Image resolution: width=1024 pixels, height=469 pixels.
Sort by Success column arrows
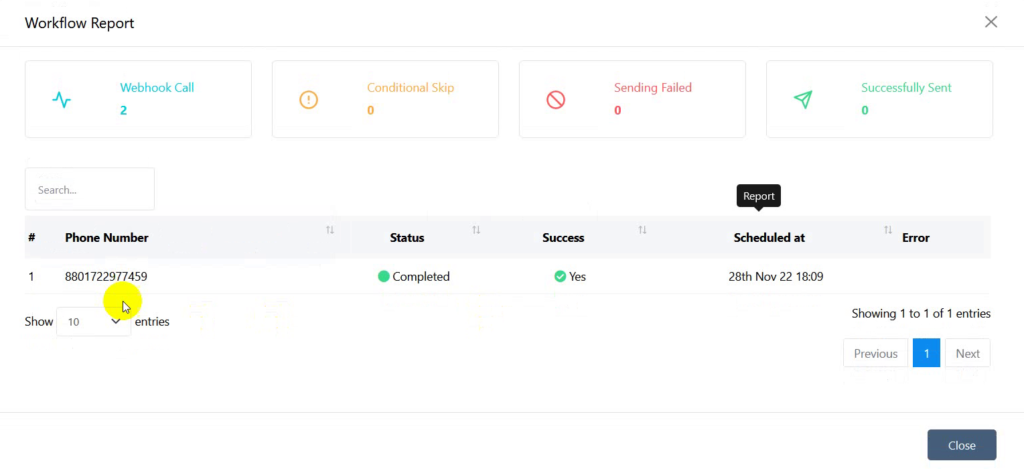(643, 230)
